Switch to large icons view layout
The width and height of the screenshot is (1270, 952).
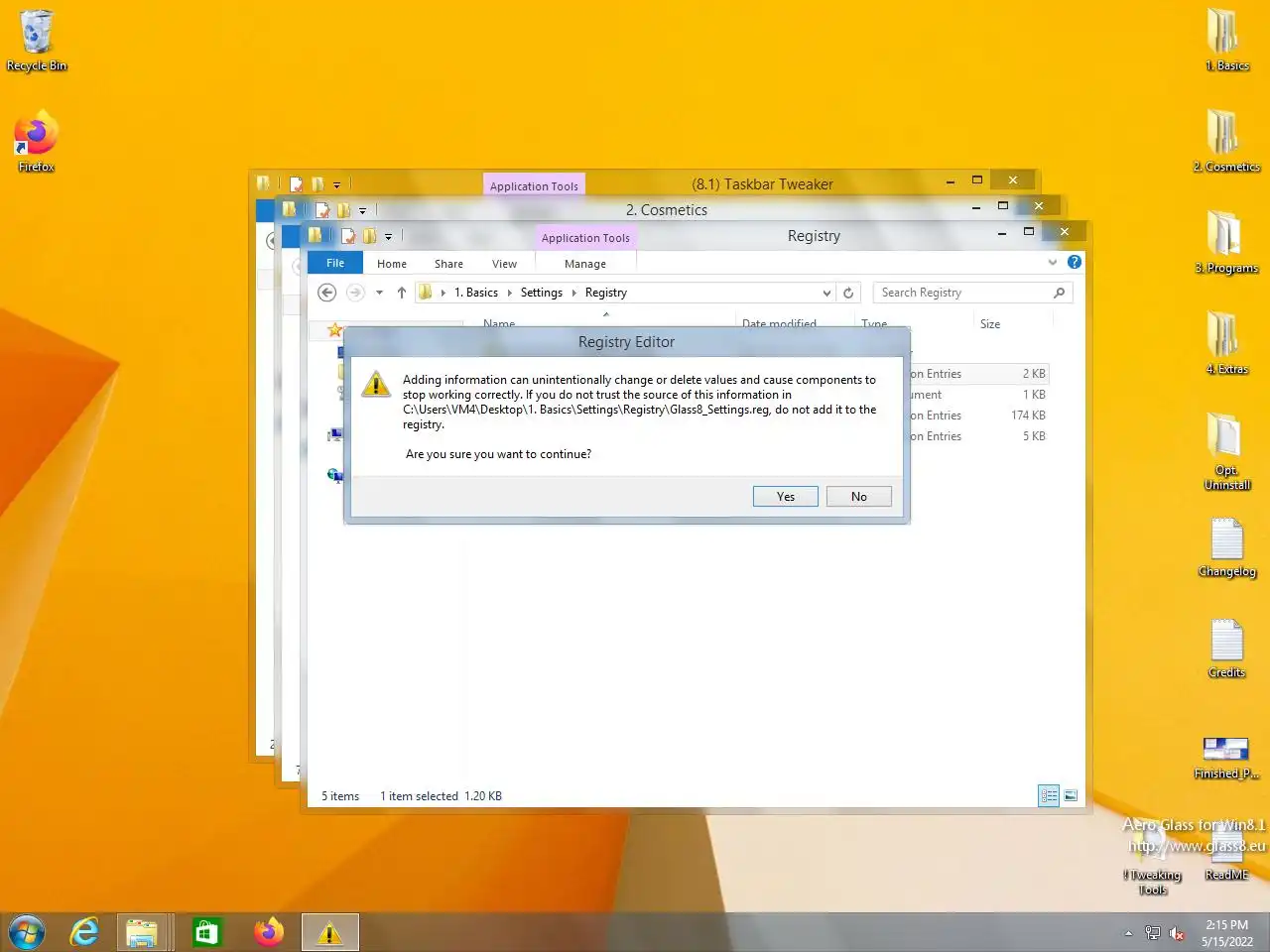click(x=1071, y=795)
